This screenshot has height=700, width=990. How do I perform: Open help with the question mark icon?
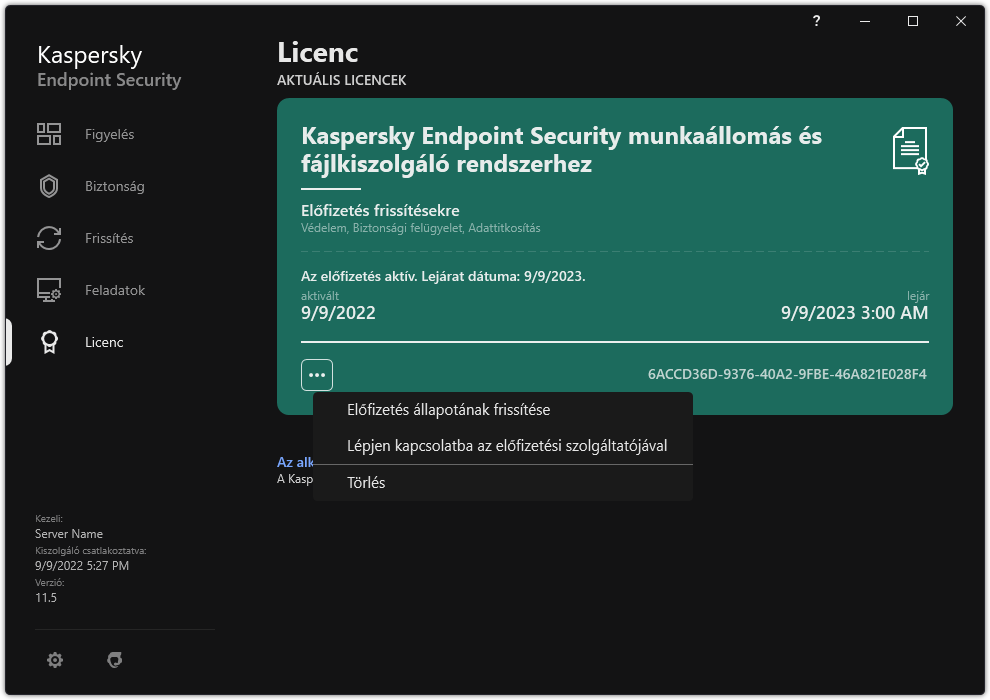click(815, 21)
